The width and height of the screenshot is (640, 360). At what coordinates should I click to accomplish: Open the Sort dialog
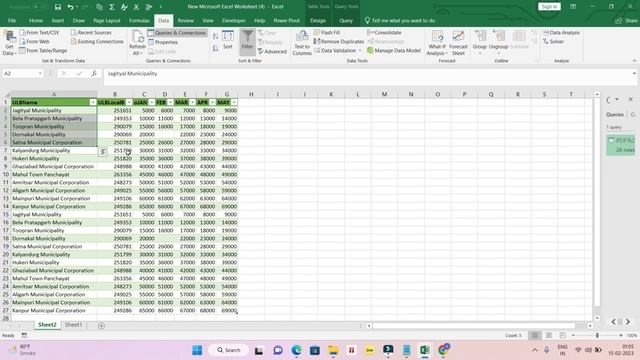[228, 40]
